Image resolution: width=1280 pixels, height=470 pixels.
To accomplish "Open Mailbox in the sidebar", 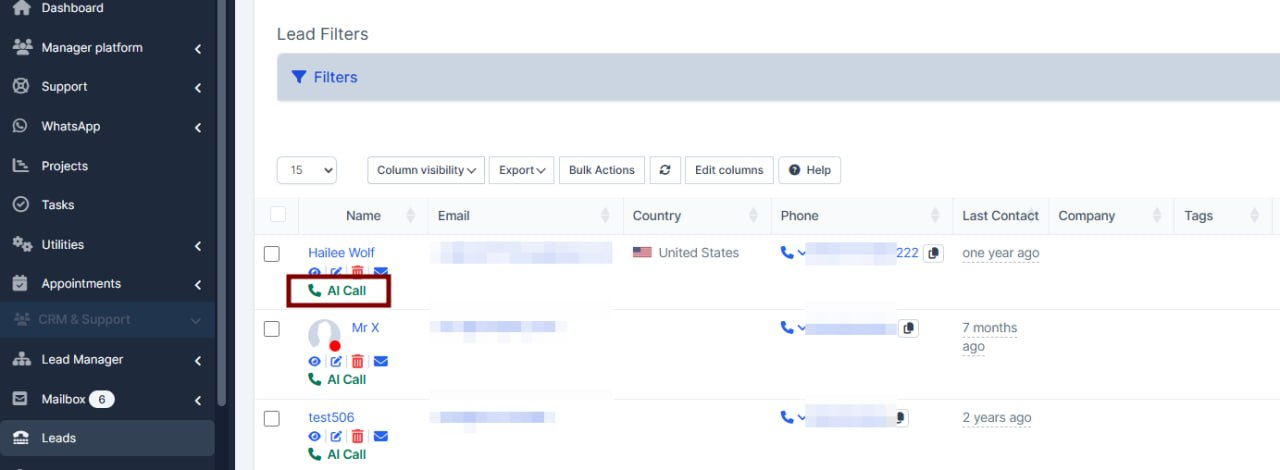I will pos(63,399).
